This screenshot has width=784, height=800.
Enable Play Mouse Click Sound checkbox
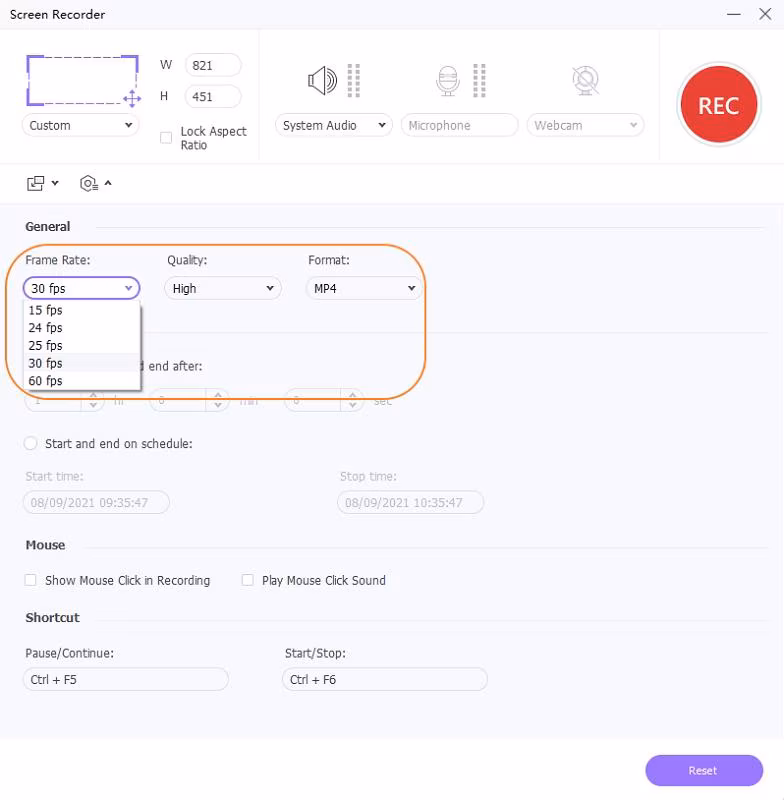point(248,580)
